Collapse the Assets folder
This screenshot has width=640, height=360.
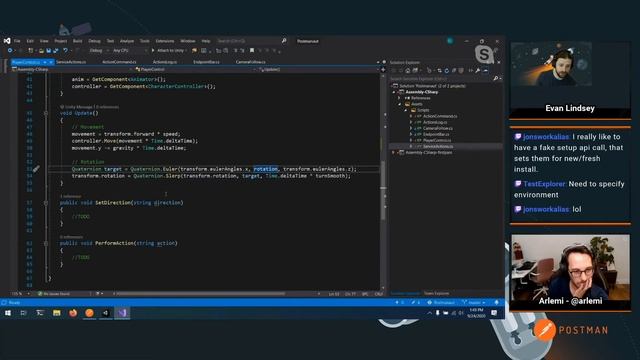pyautogui.click(x=400, y=104)
